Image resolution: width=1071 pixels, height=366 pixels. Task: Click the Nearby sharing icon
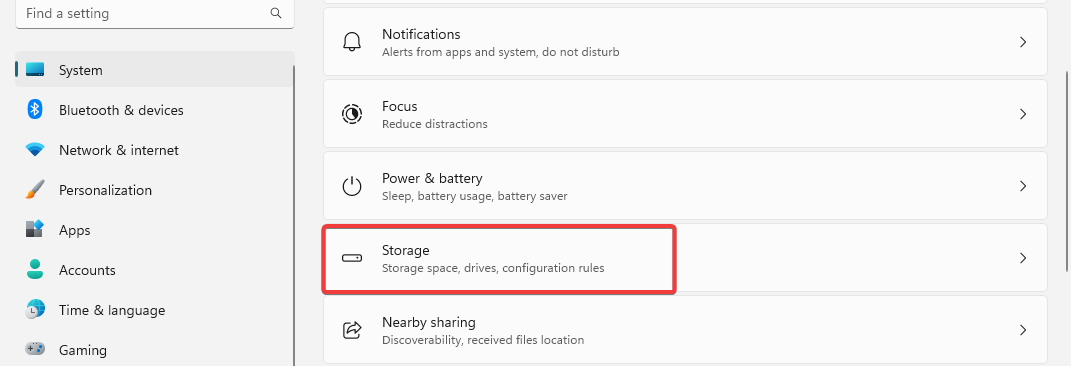[x=352, y=330]
